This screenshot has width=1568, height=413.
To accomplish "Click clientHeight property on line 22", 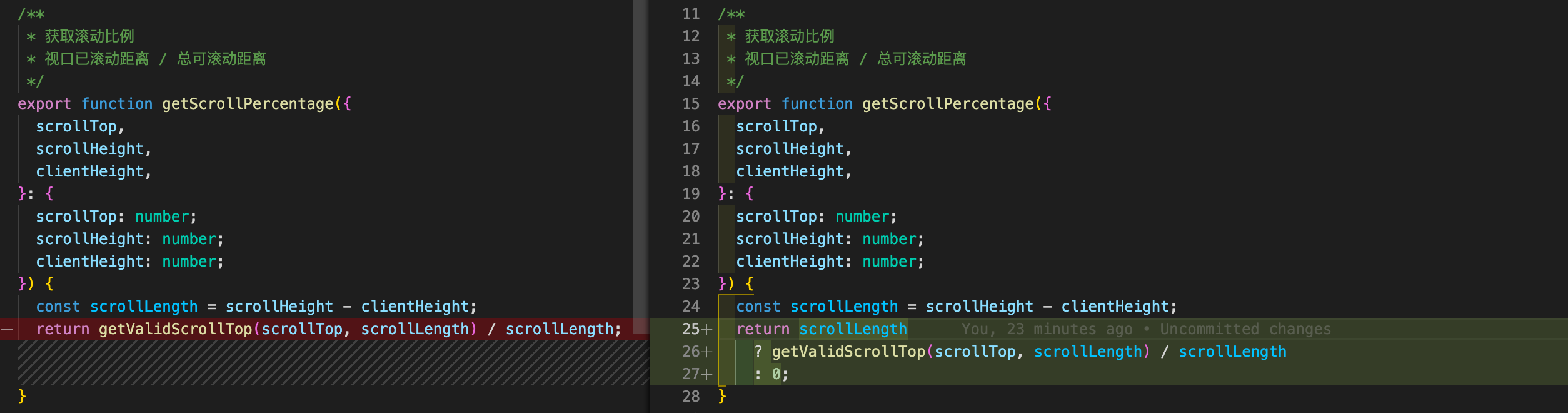I will tap(790, 262).
